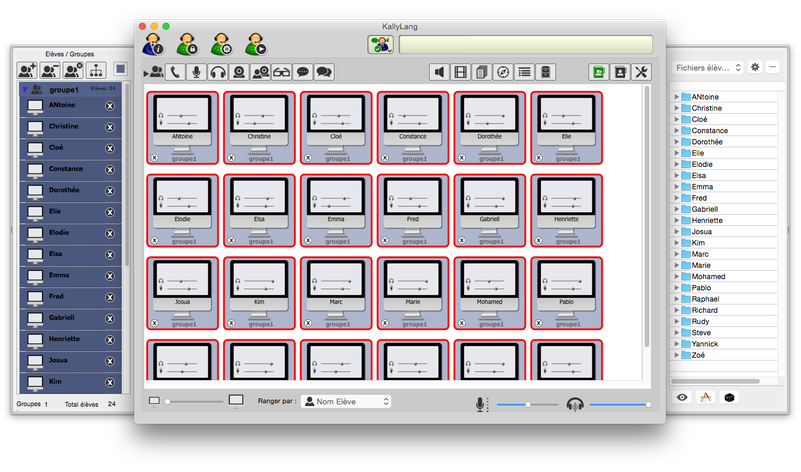Image resolution: width=801 pixels, height=472 pixels.
Task: Click the loudspeaker audio tool
Action: 439,72
